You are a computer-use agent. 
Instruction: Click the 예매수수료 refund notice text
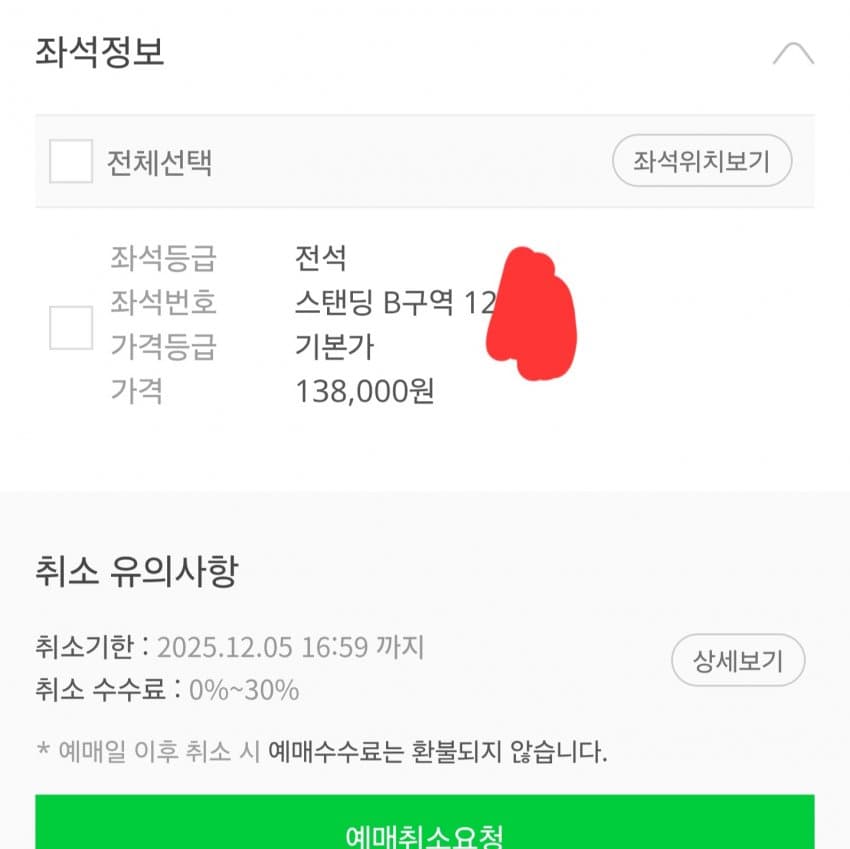click(437, 751)
